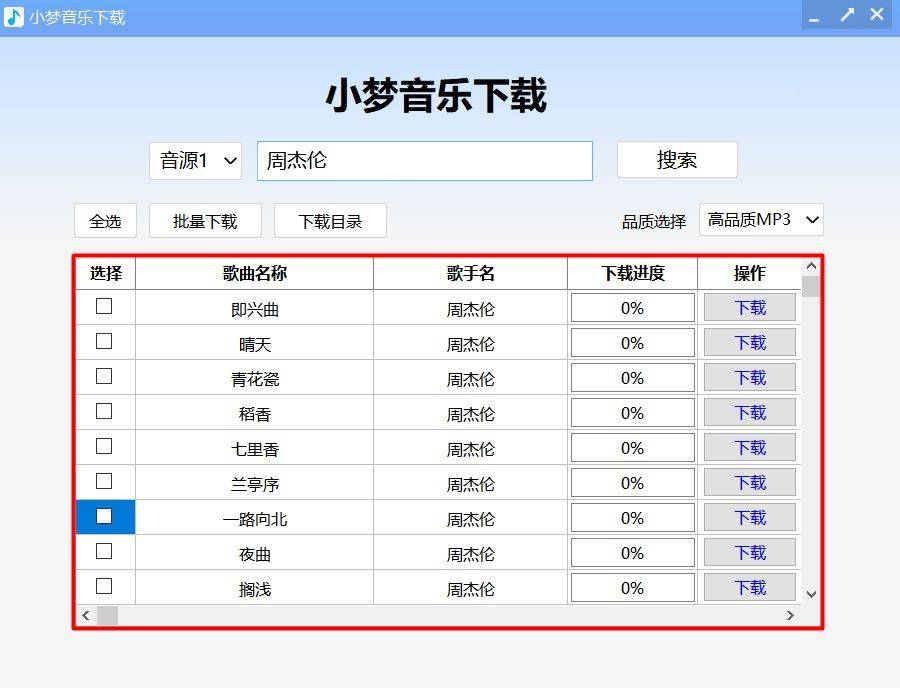Click the music note icon in the title bar
Image resolution: width=900 pixels, height=688 pixels.
(12, 15)
